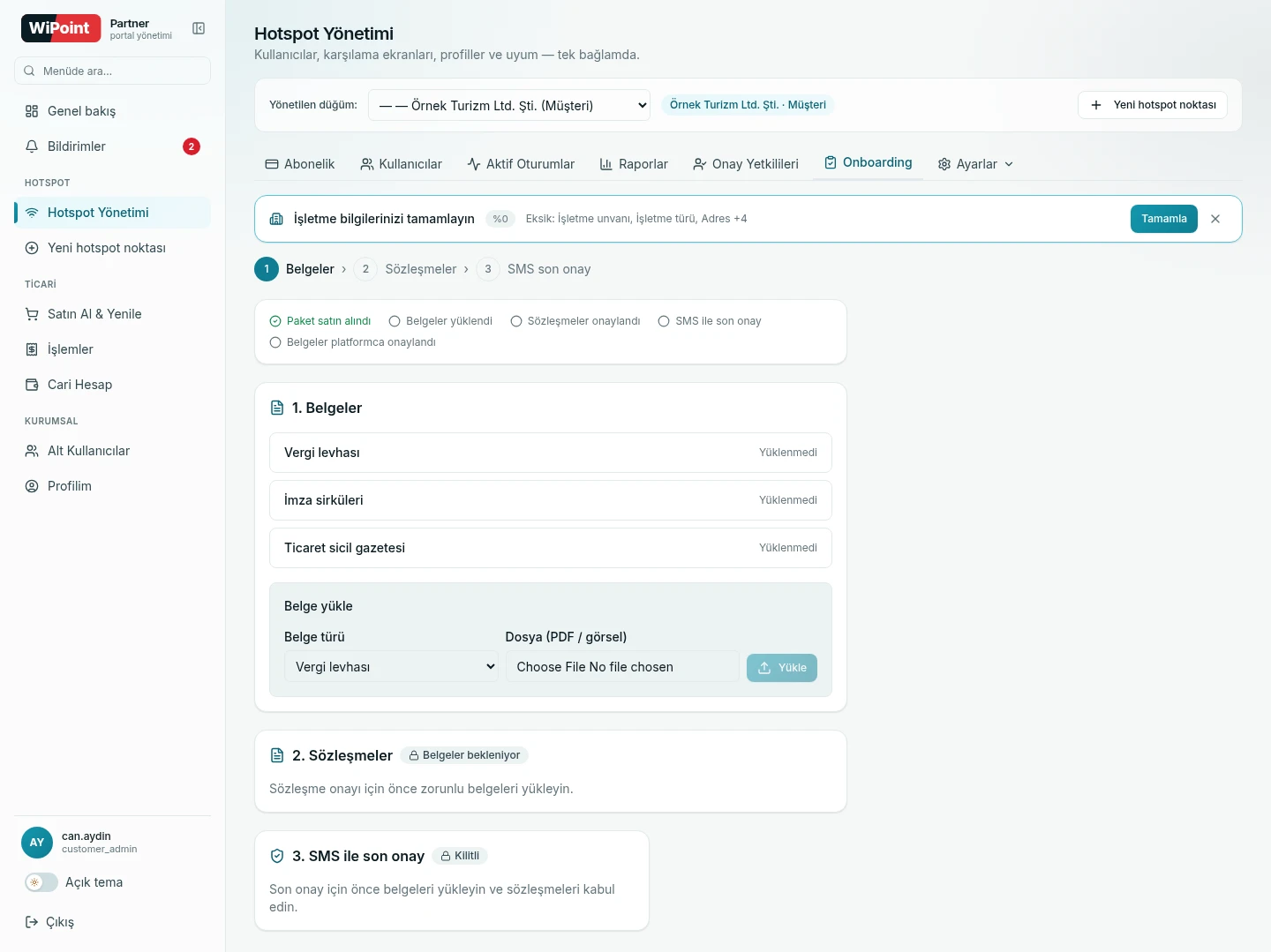
Task: Click the WiPoint logo
Action: pyautogui.click(x=61, y=28)
